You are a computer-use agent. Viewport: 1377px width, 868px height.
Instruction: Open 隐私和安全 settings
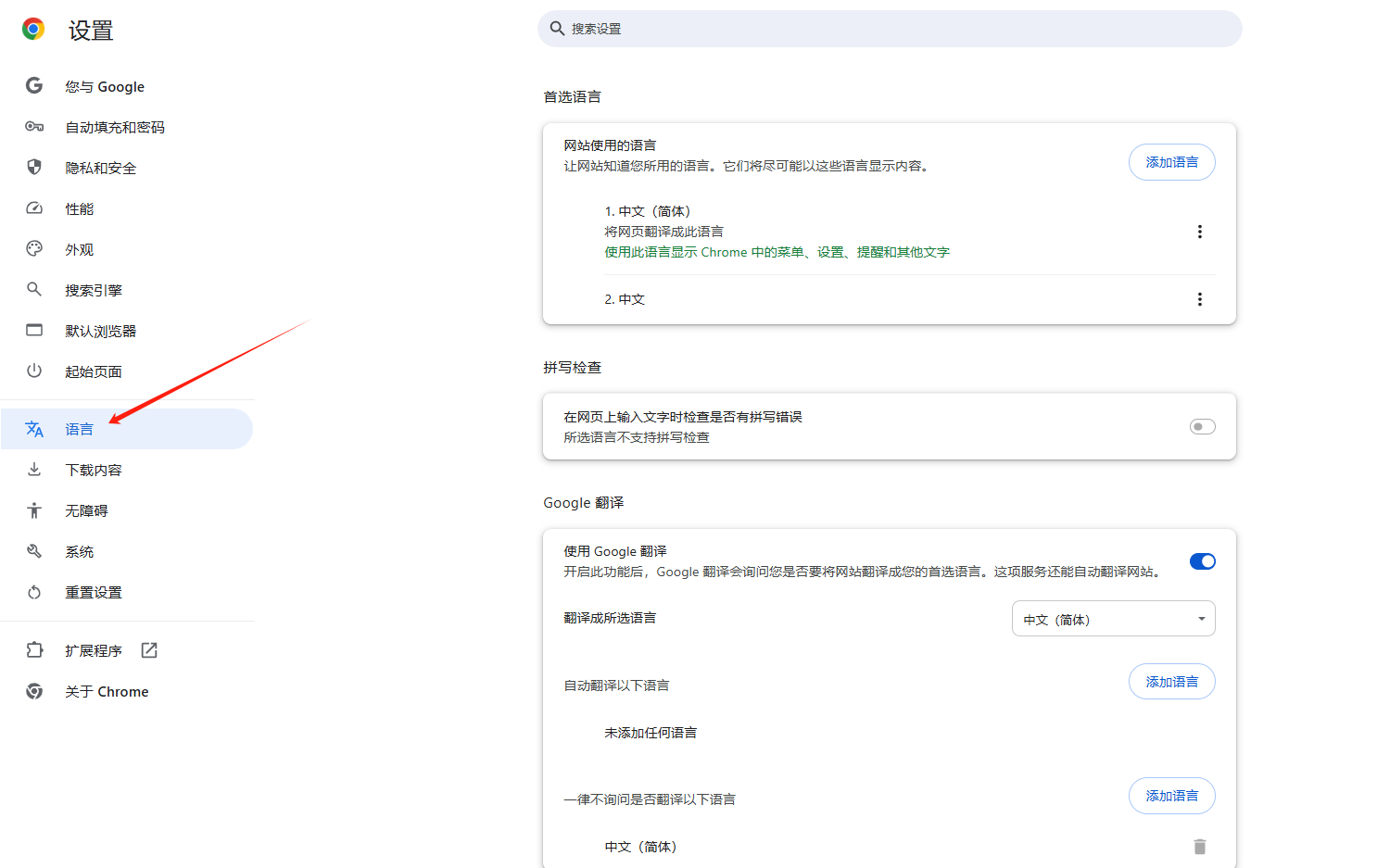[x=127, y=168]
